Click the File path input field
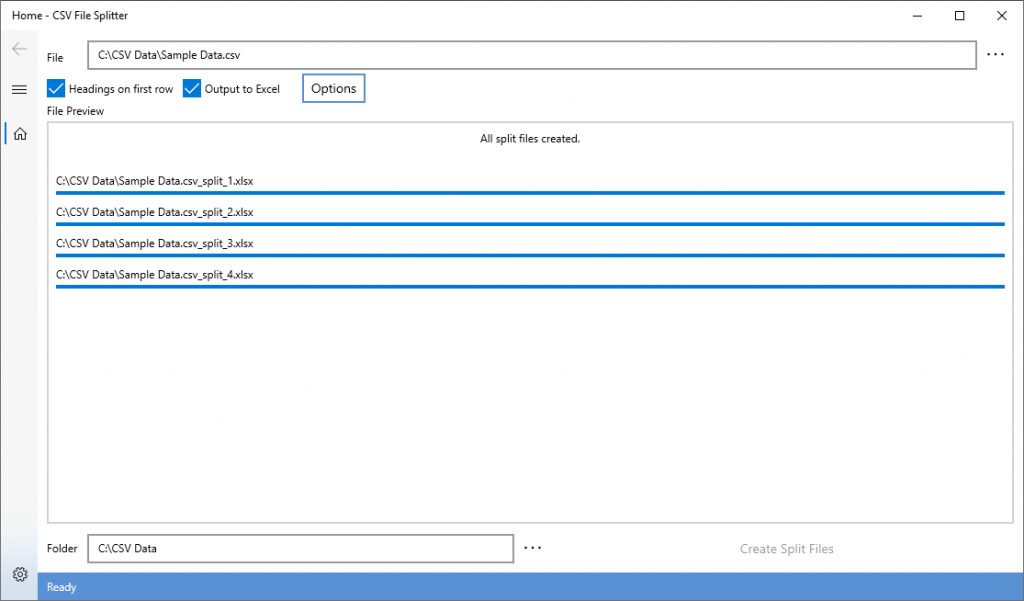This screenshot has width=1024, height=601. click(531, 55)
